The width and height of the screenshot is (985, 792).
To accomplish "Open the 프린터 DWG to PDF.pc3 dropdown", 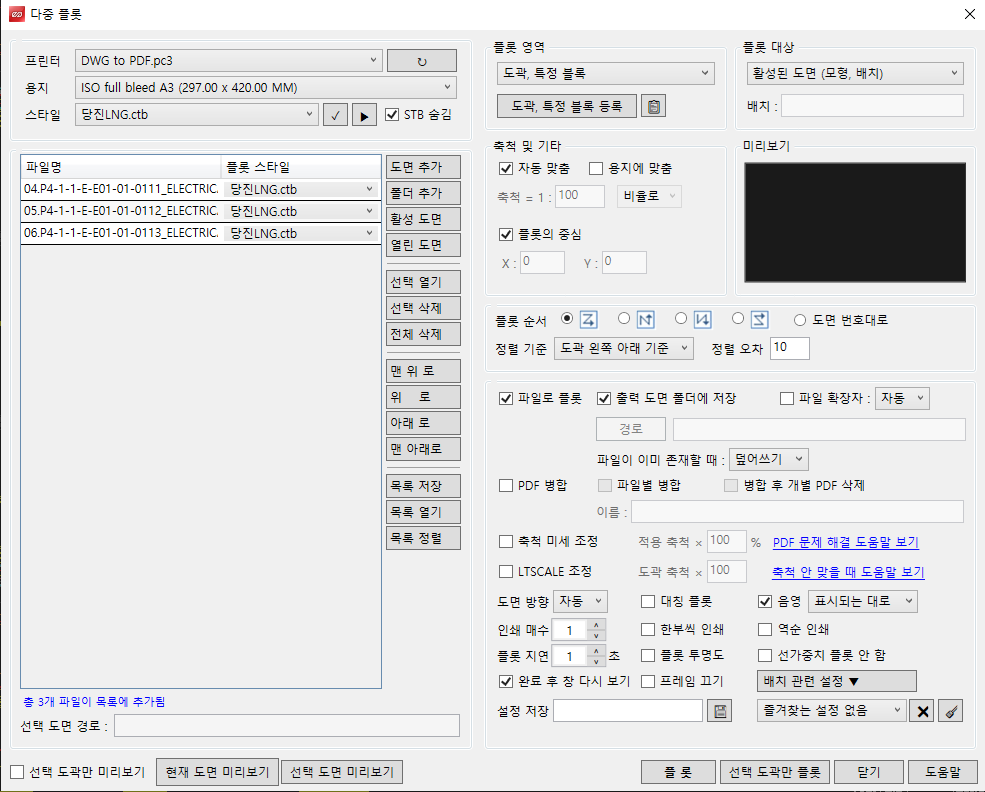I will tap(229, 61).
